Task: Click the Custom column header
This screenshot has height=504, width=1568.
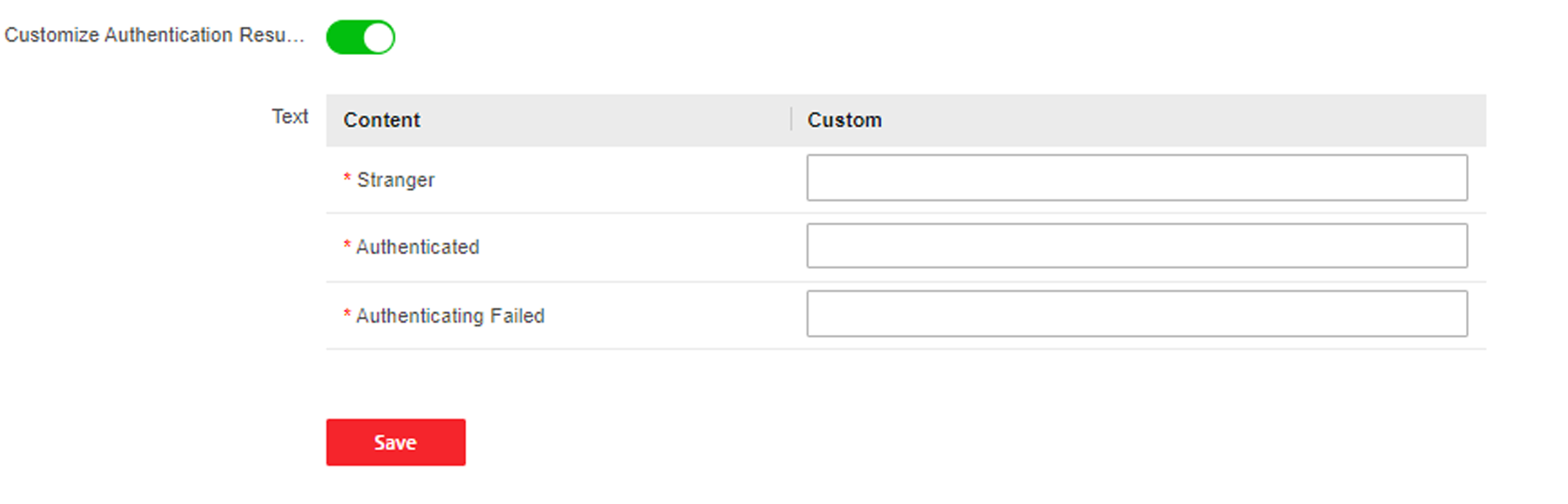Action: coord(844,120)
